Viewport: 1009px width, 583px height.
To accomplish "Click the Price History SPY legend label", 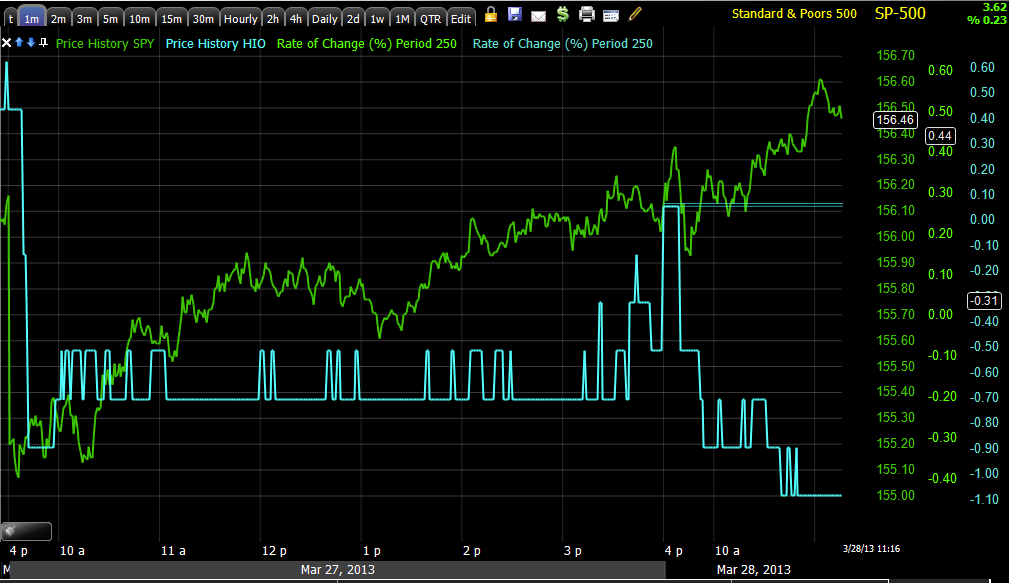I will [x=105, y=44].
